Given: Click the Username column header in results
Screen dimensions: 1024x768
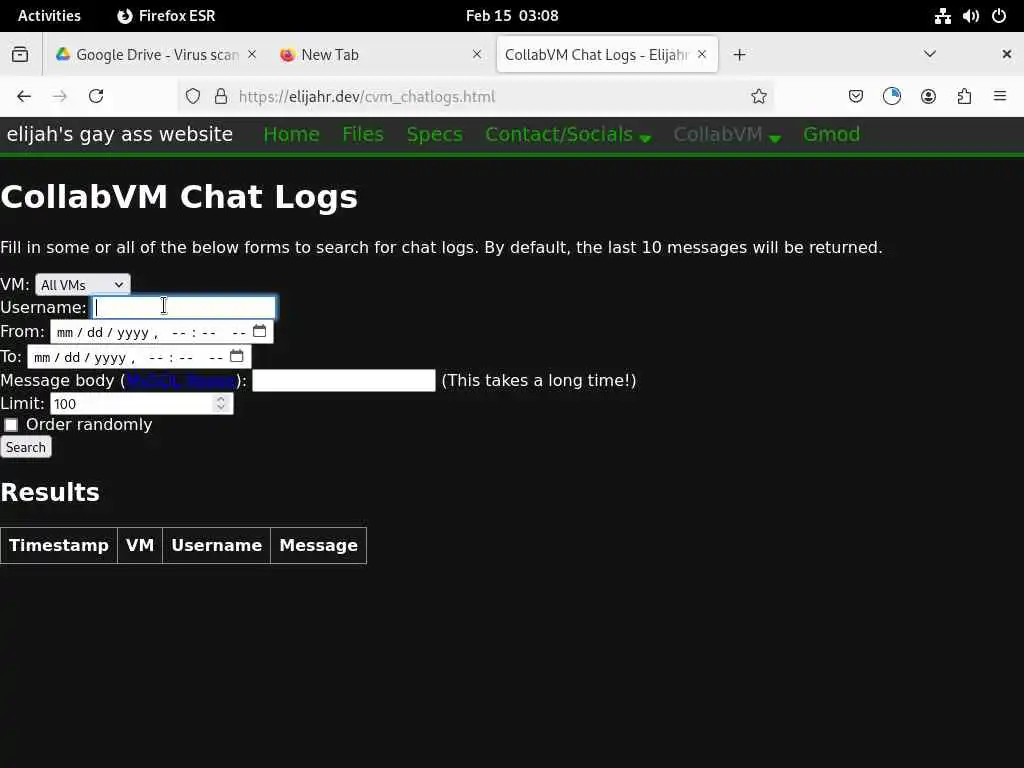Looking at the screenshot, I should (216, 545).
